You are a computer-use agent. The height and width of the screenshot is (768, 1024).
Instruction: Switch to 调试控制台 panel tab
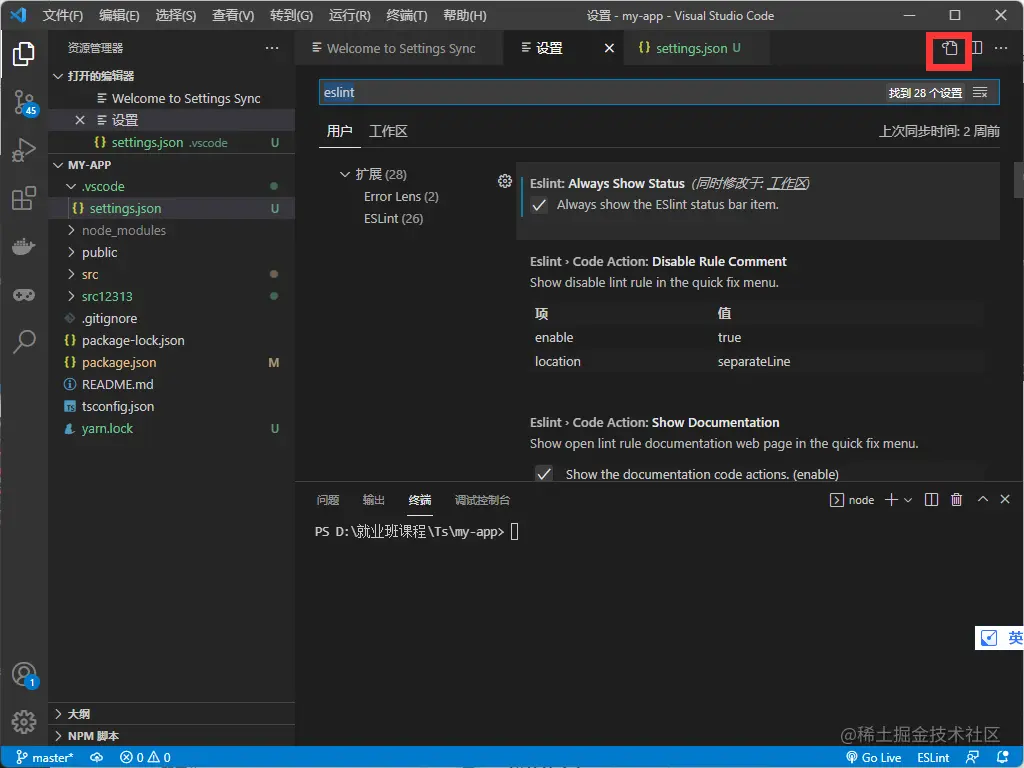(x=482, y=500)
